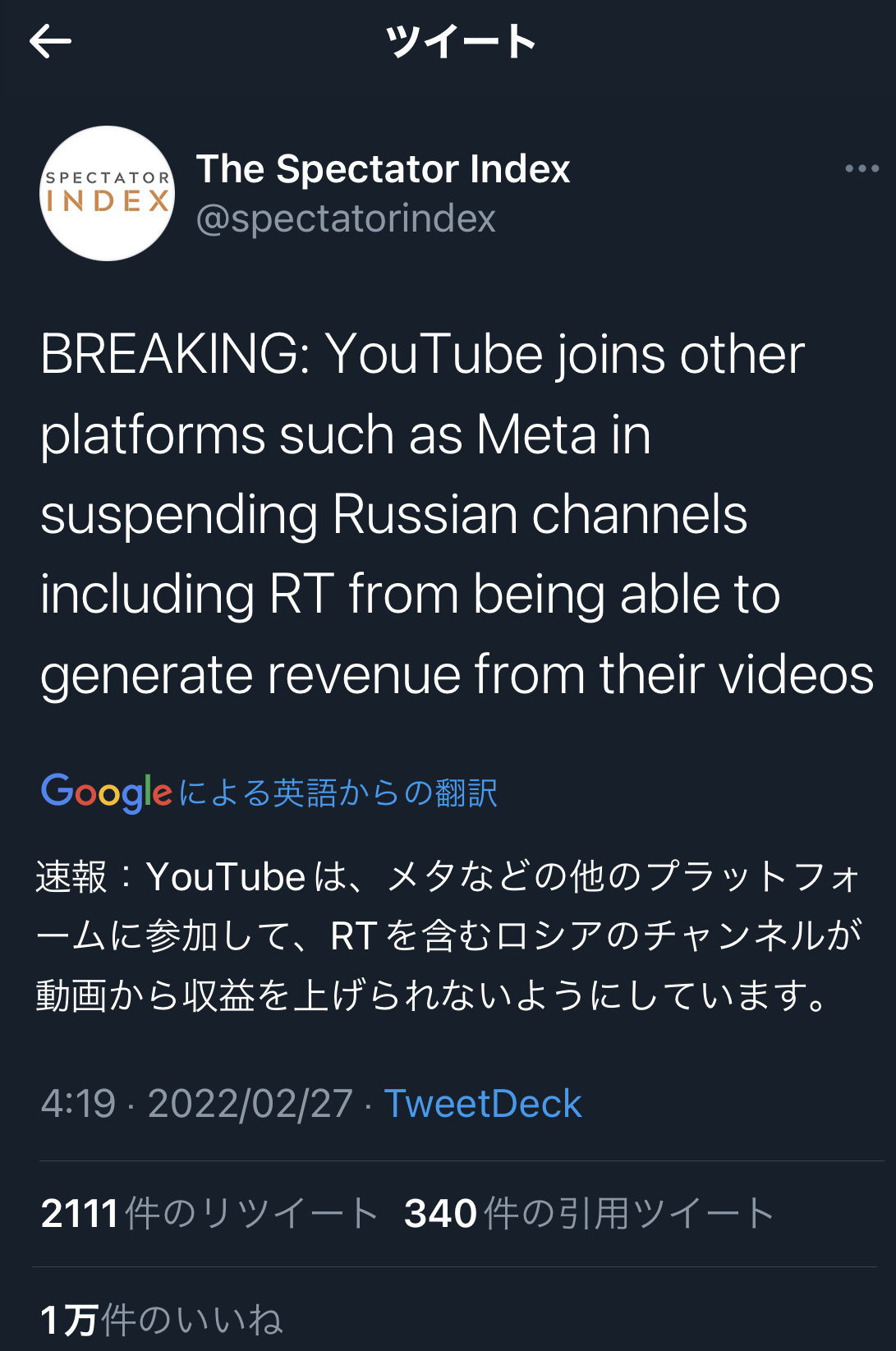The image size is (896, 1351).
Task: Tap the ツイート header title
Action: click(460, 41)
